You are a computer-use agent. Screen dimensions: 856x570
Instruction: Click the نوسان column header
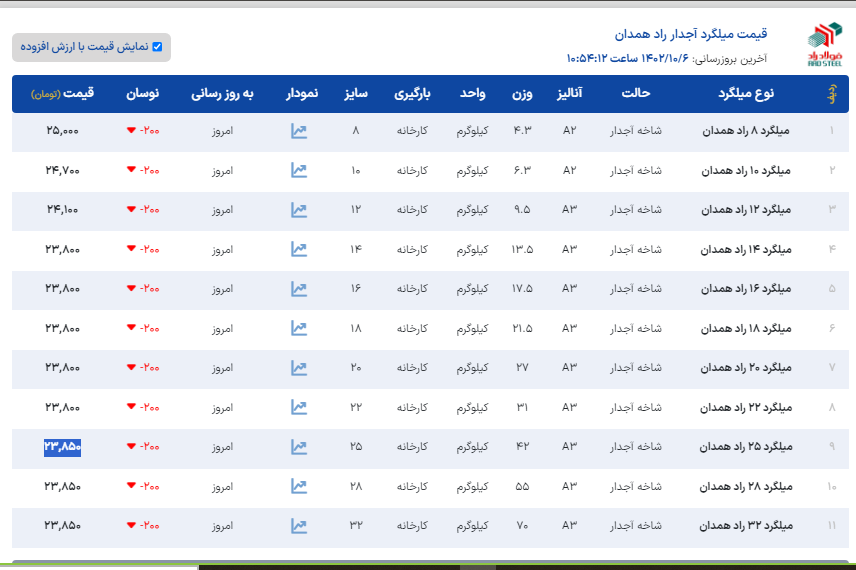(x=142, y=94)
